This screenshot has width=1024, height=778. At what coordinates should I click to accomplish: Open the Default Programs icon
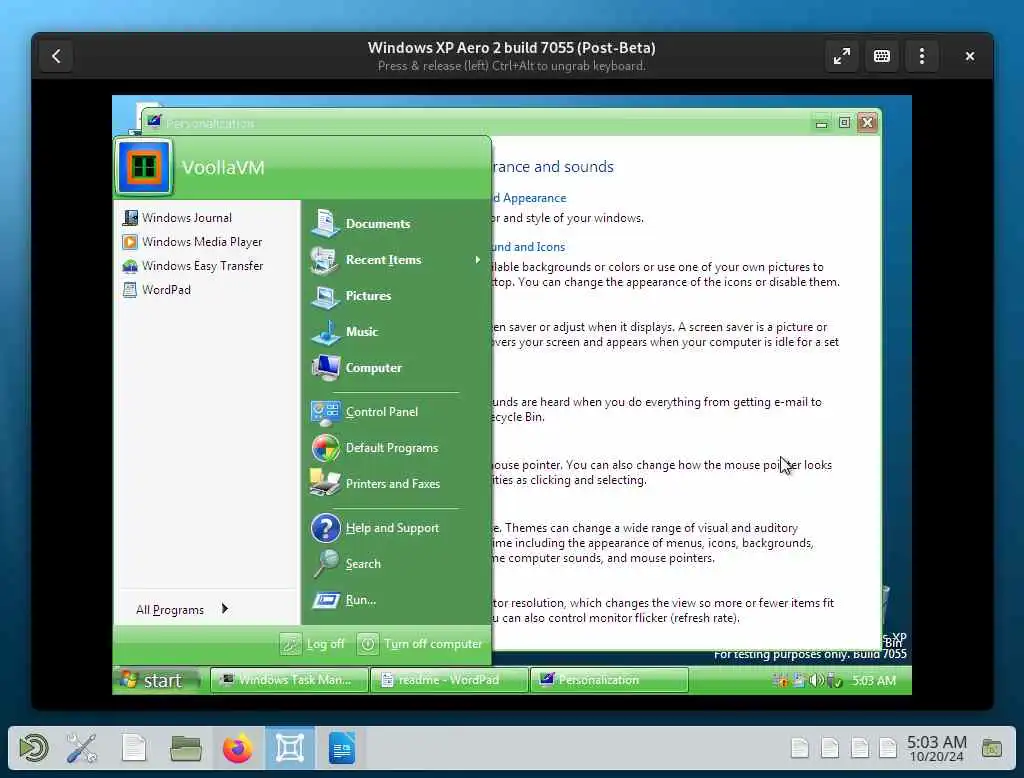click(x=325, y=448)
